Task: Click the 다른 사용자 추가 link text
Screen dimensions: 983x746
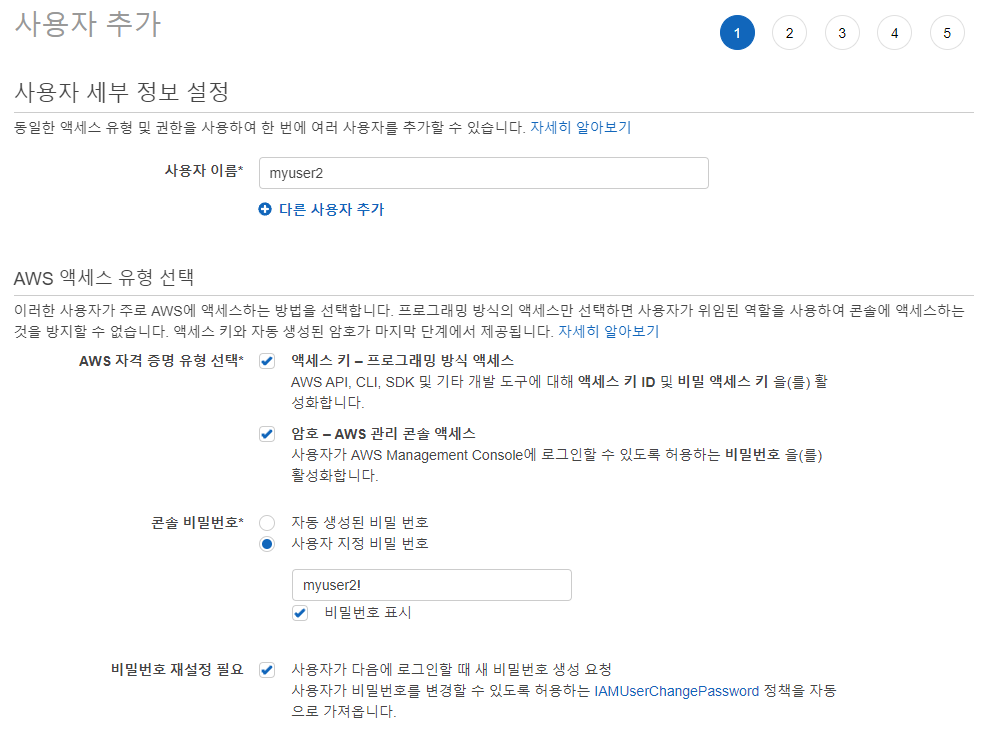Action: click(x=331, y=209)
